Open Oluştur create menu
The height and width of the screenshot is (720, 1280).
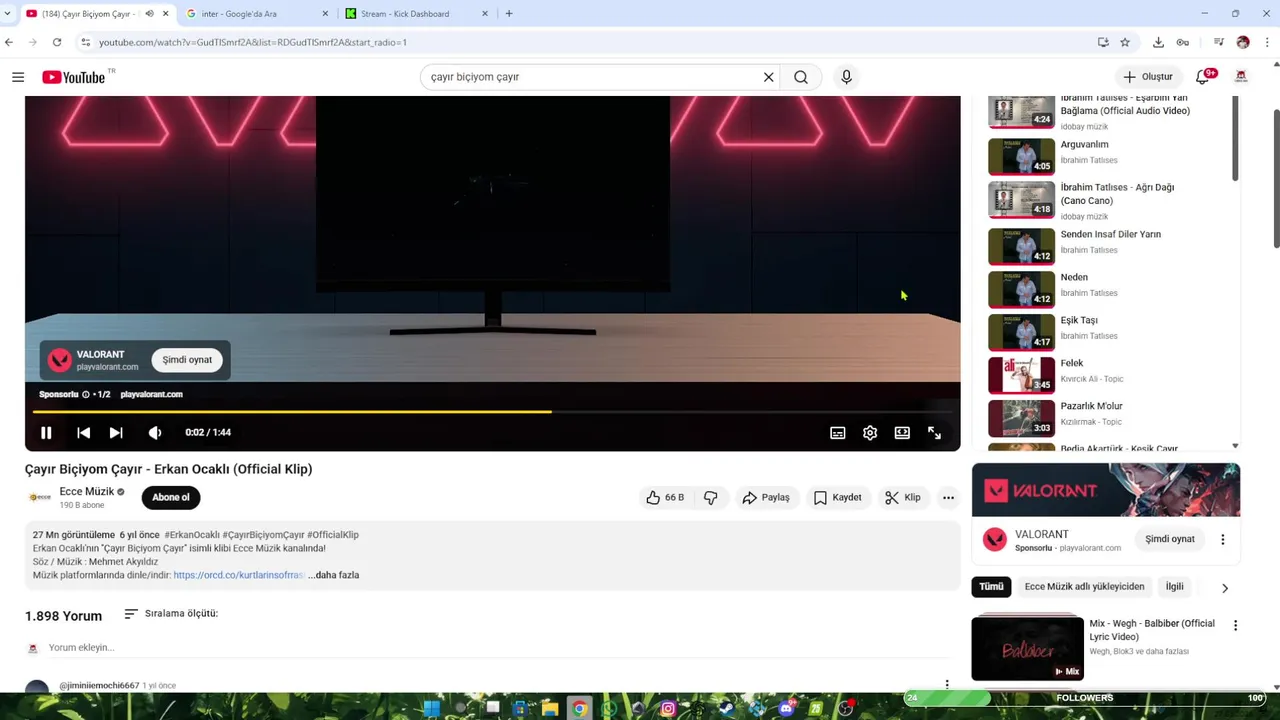pyautogui.click(x=1147, y=77)
